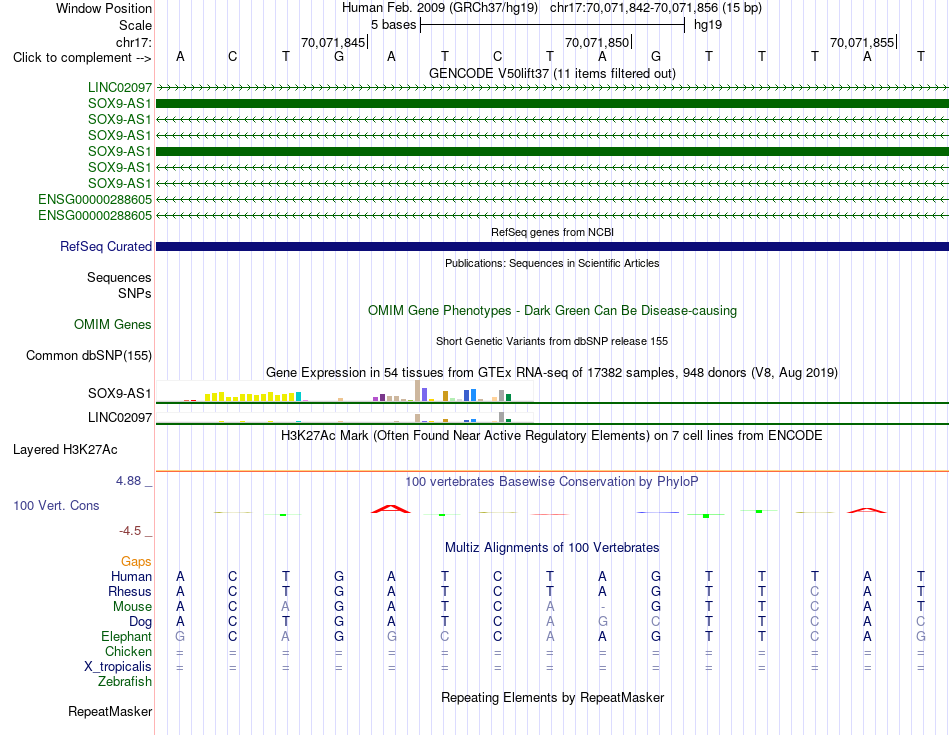Click the Common dbSNP(155) track label
The image size is (950, 735).
[89, 356]
